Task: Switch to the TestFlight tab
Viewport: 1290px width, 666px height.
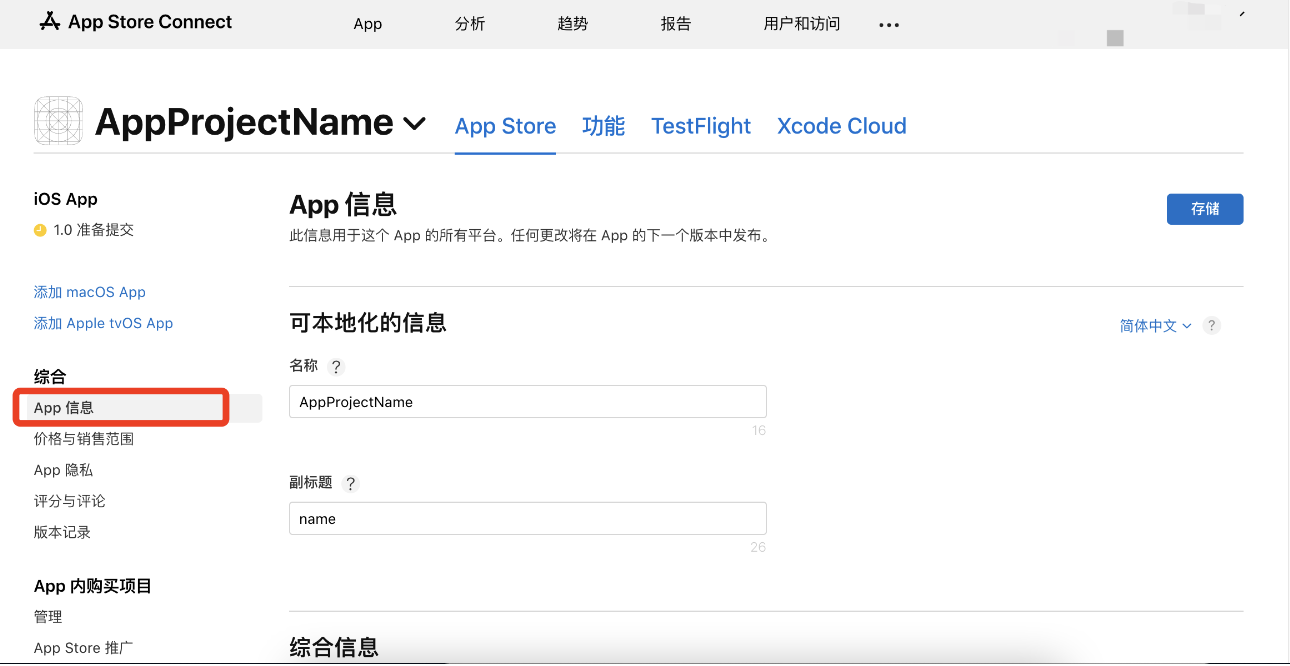Action: pyautogui.click(x=701, y=126)
